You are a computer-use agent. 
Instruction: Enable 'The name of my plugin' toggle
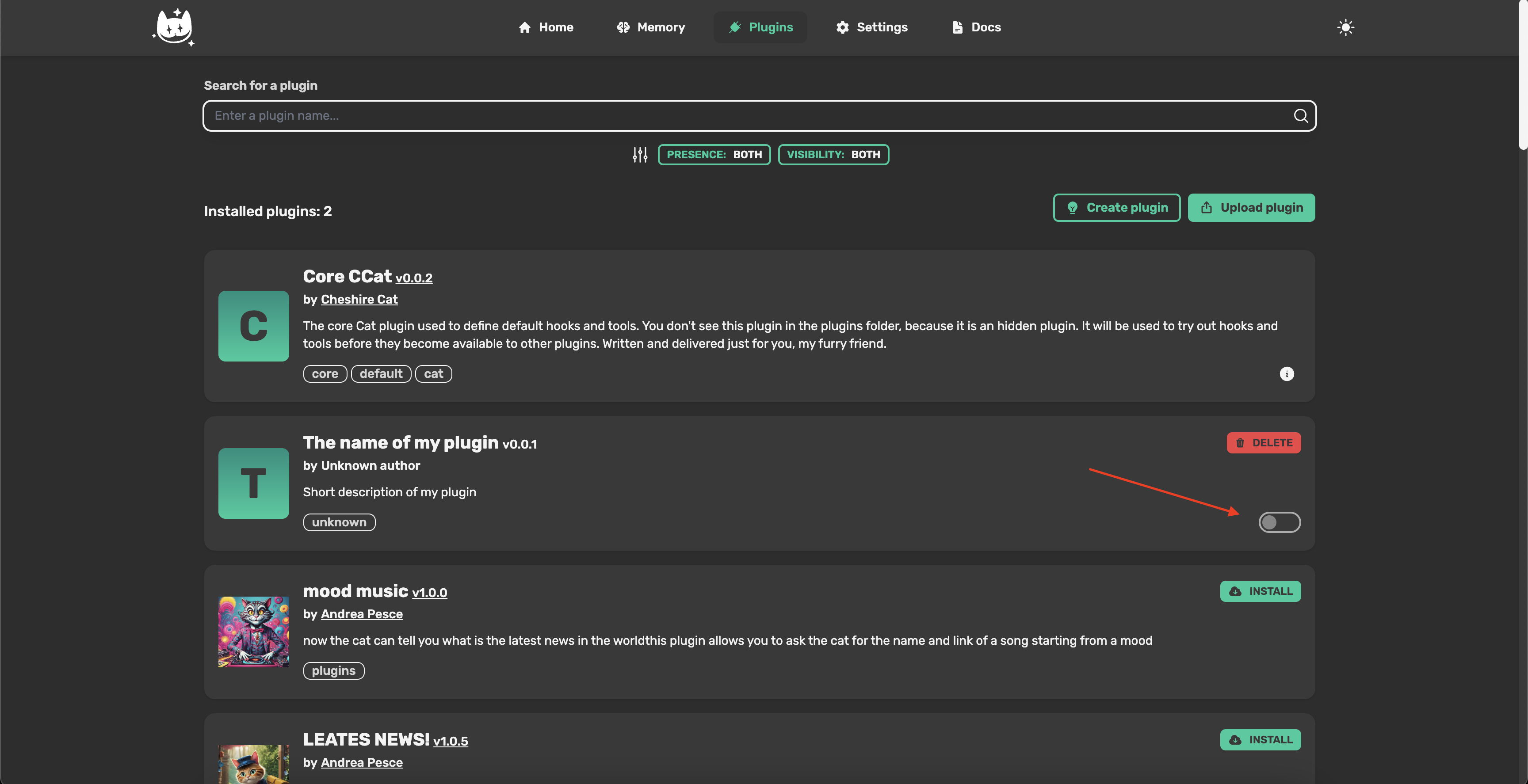point(1279,522)
